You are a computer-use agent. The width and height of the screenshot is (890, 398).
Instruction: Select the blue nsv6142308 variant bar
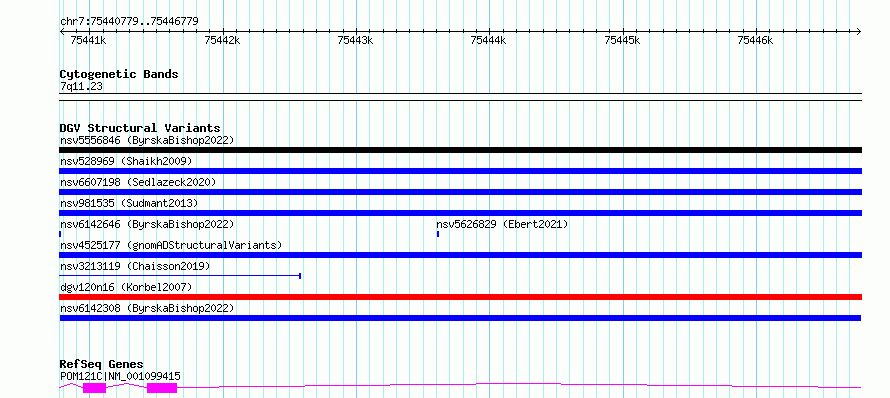[460, 318]
